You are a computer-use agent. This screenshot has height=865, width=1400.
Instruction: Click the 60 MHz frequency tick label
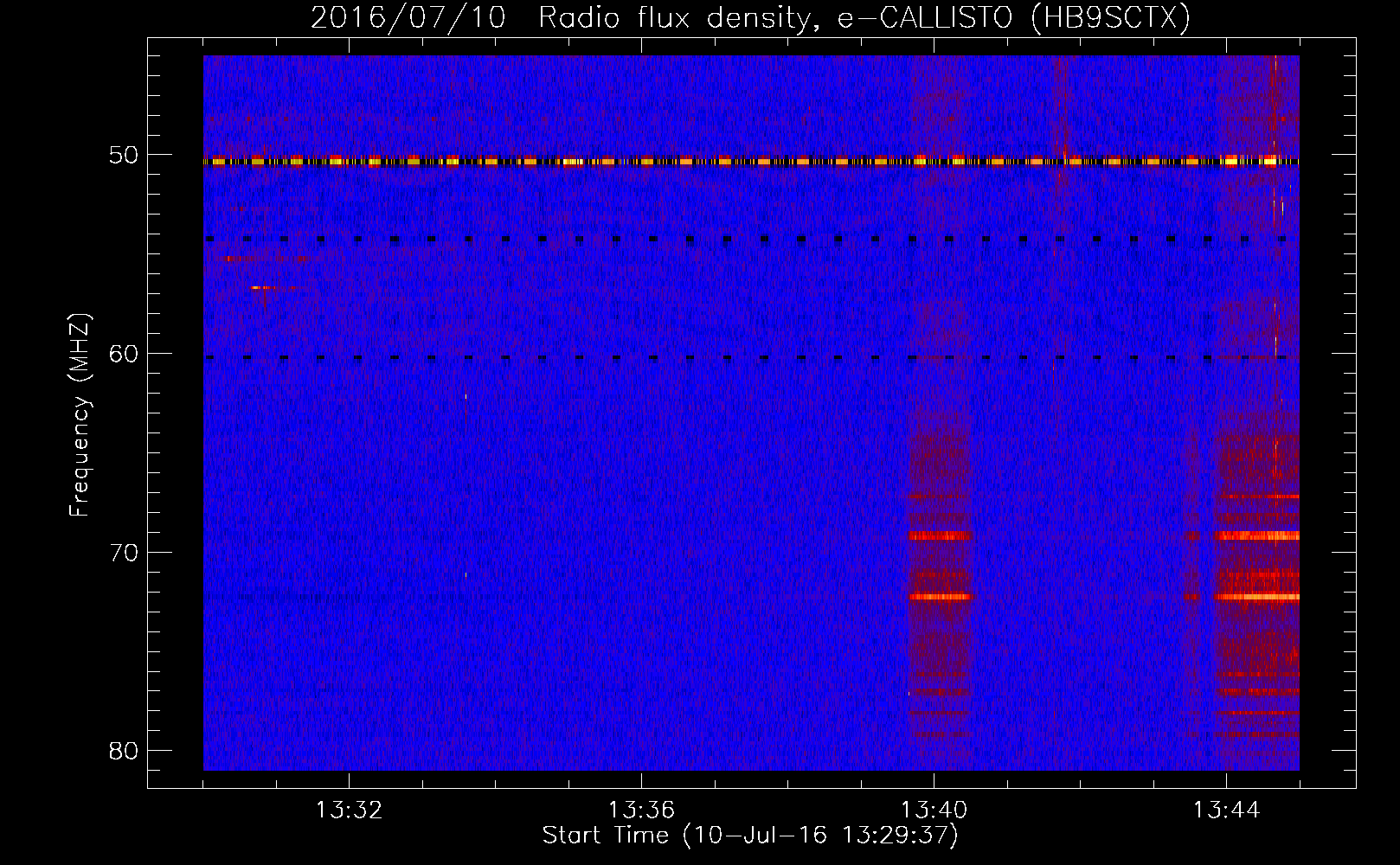(124, 354)
